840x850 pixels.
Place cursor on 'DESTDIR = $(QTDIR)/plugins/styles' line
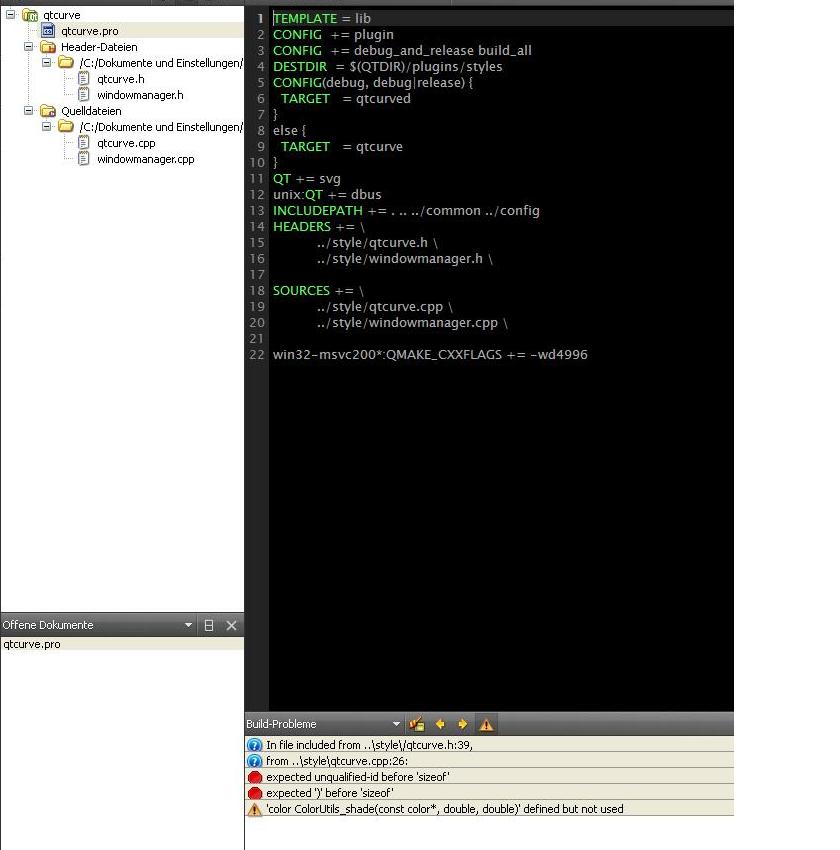pyautogui.click(x=387, y=67)
